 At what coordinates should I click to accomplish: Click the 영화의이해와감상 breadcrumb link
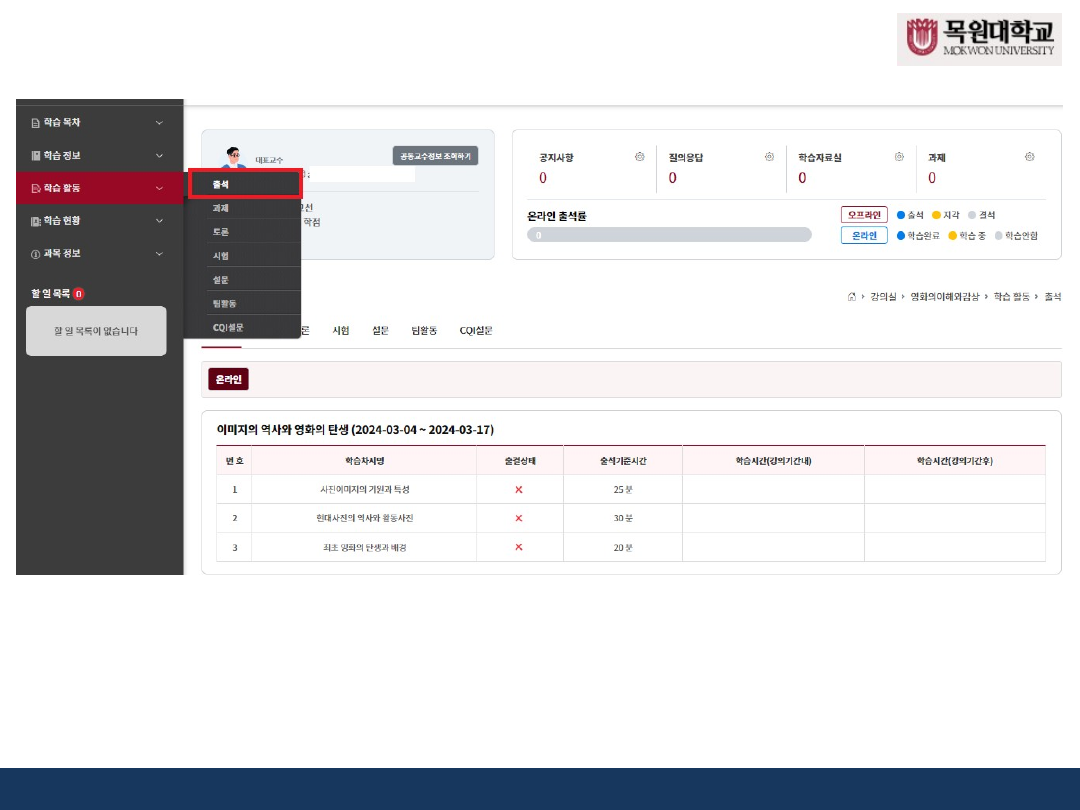(x=944, y=297)
